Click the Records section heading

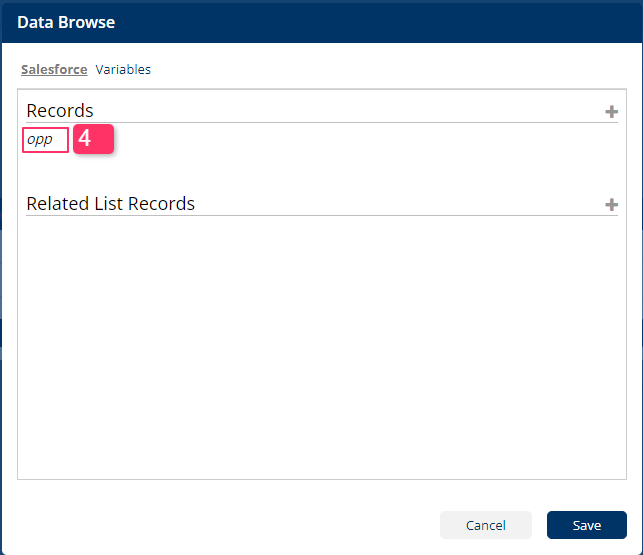(x=60, y=111)
